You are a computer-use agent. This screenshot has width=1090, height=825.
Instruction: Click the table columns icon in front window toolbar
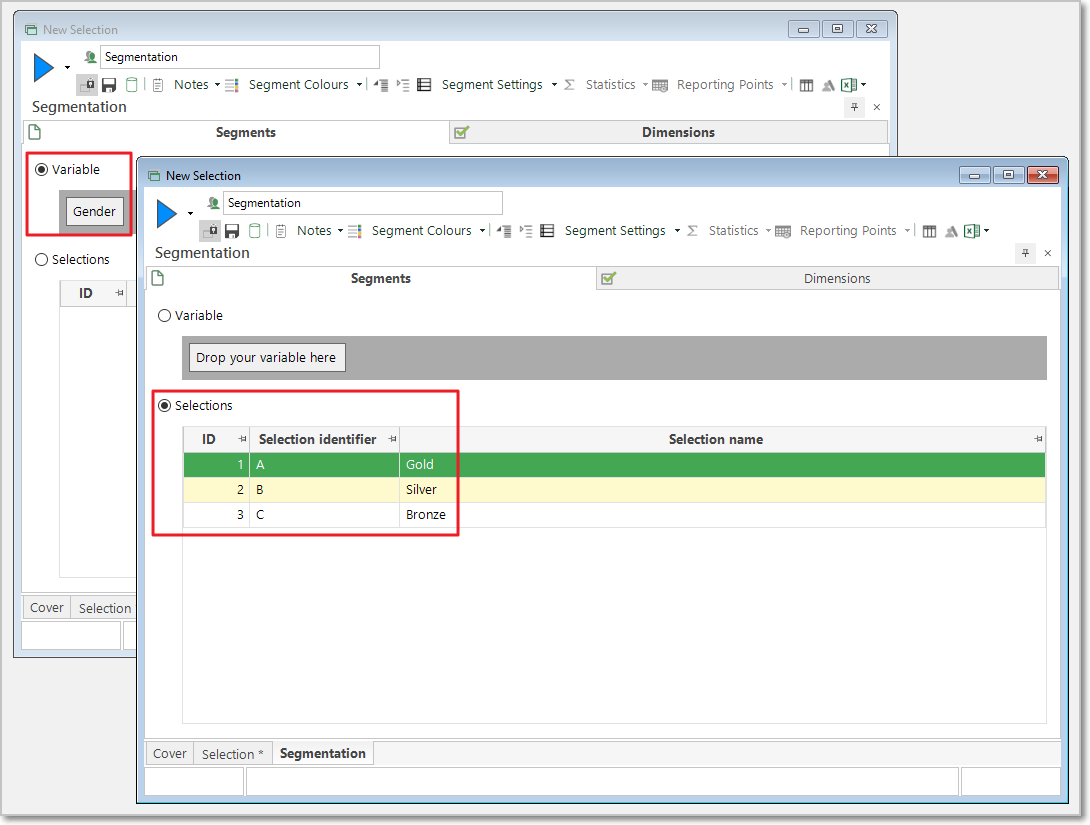tap(929, 231)
